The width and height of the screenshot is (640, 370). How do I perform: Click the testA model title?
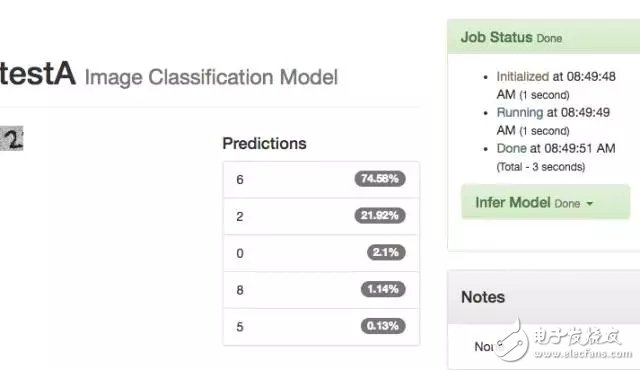coord(38,74)
